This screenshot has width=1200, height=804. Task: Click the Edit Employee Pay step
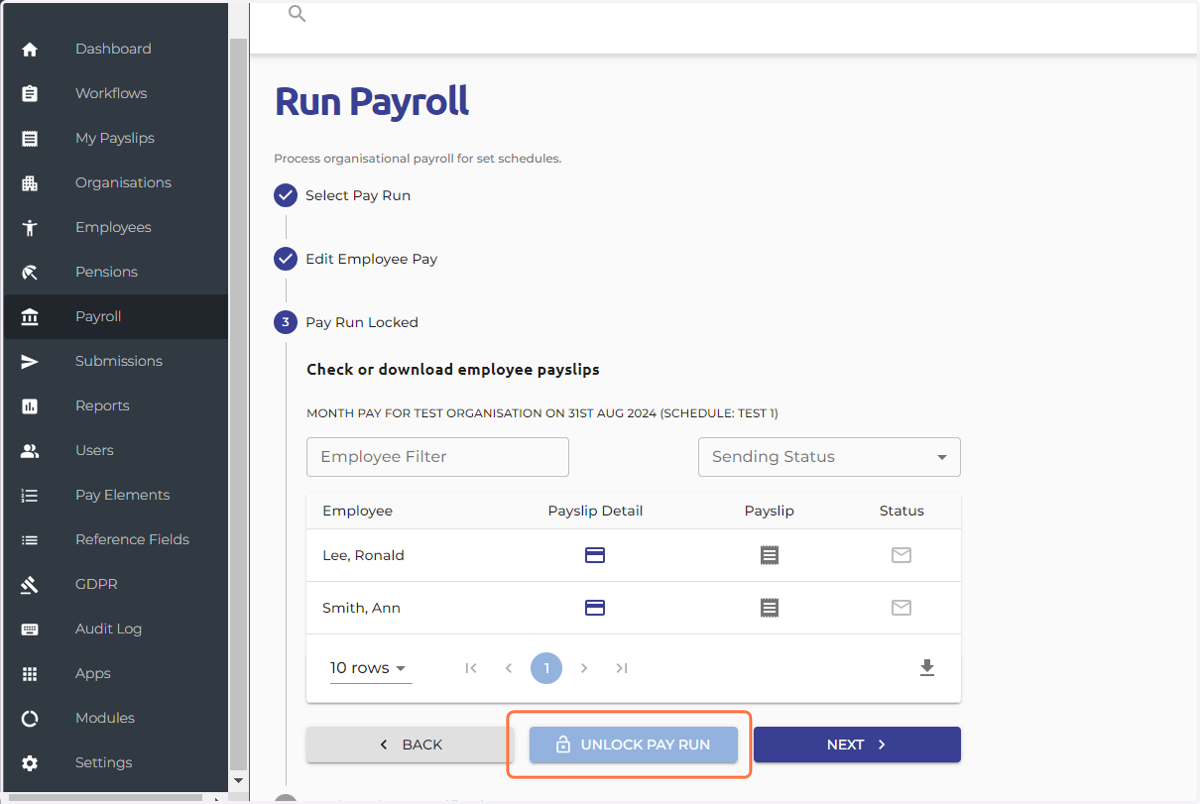pyautogui.click(x=356, y=259)
